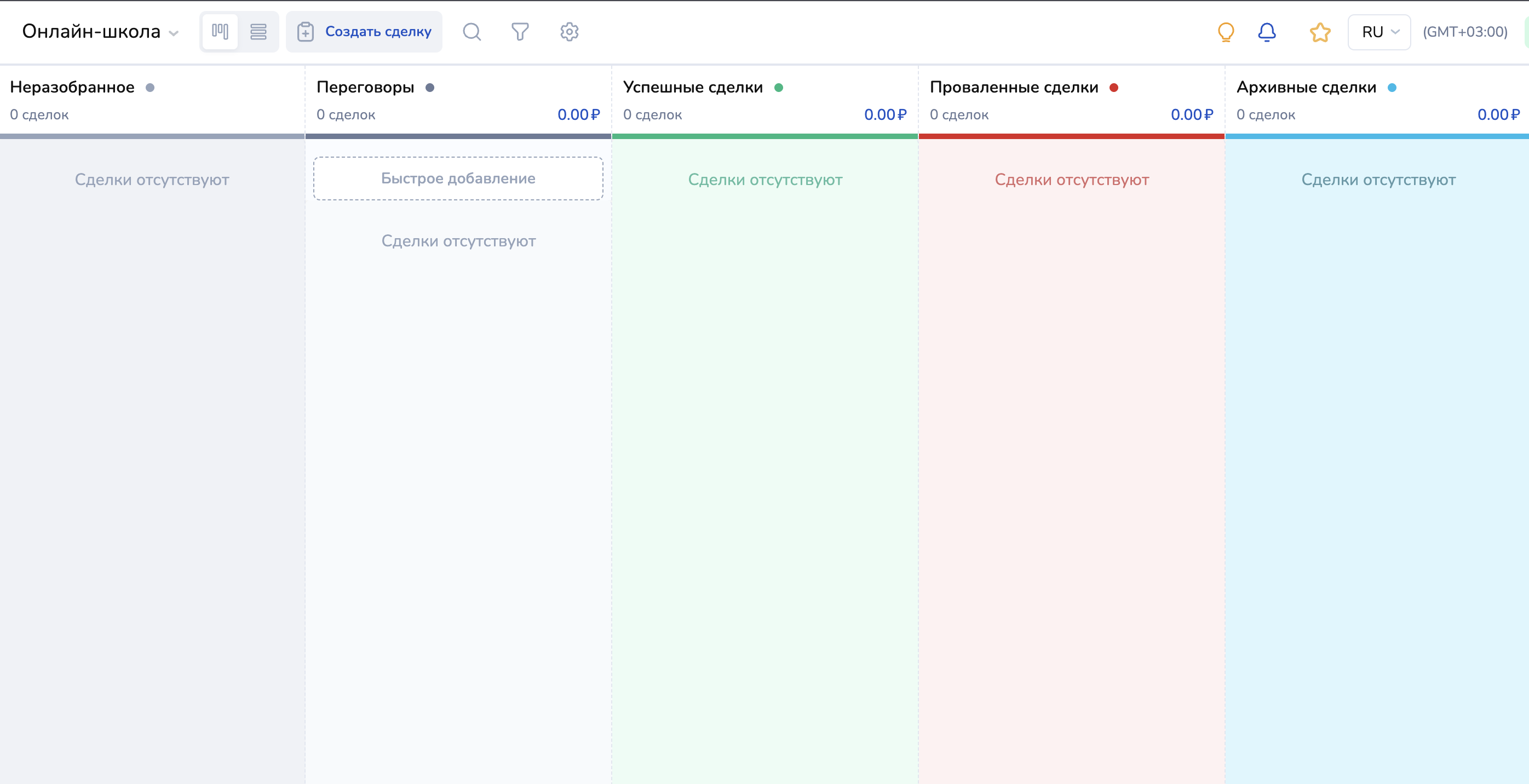This screenshot has height=784, width=1529.
Task: Click the Создать сделку button
Action: [x=364, y=31]
